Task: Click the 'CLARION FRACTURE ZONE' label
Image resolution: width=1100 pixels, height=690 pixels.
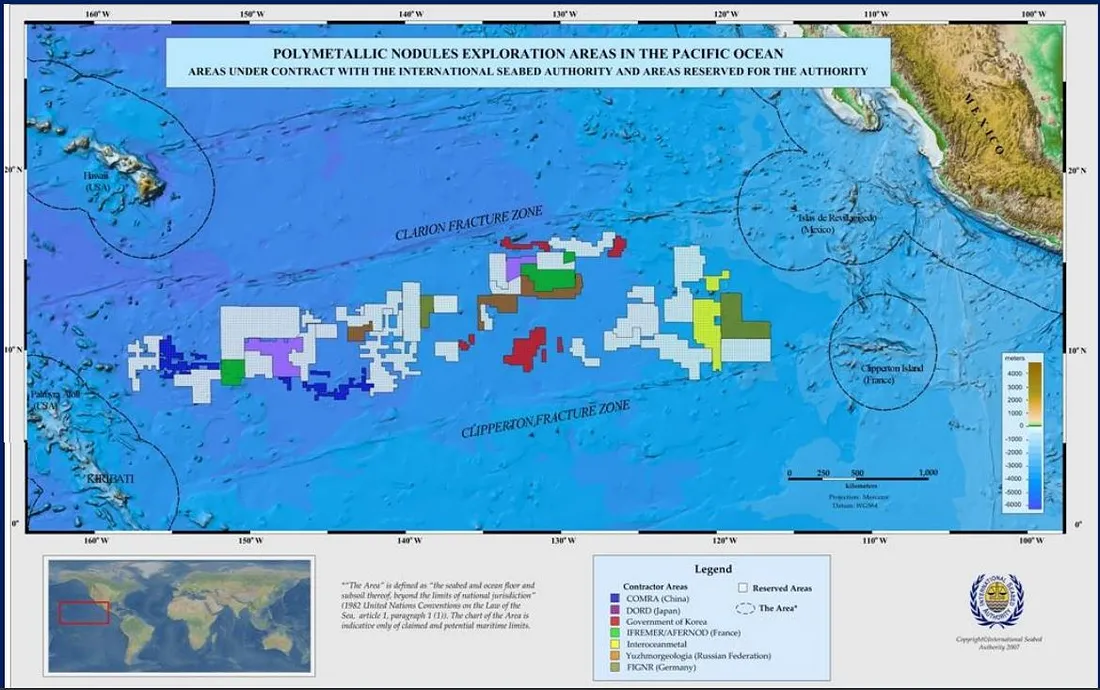Action: (469, 223)
